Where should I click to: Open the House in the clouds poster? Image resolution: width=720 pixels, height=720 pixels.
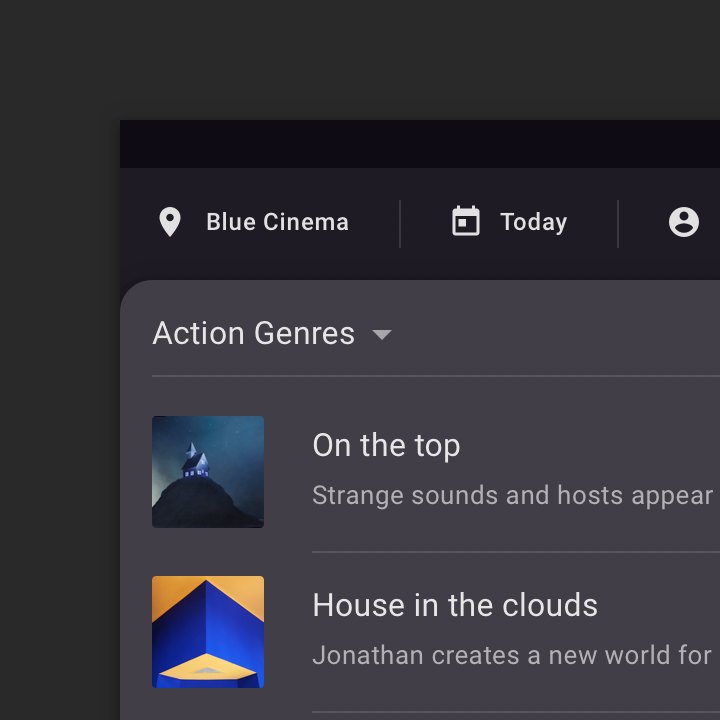208,631
